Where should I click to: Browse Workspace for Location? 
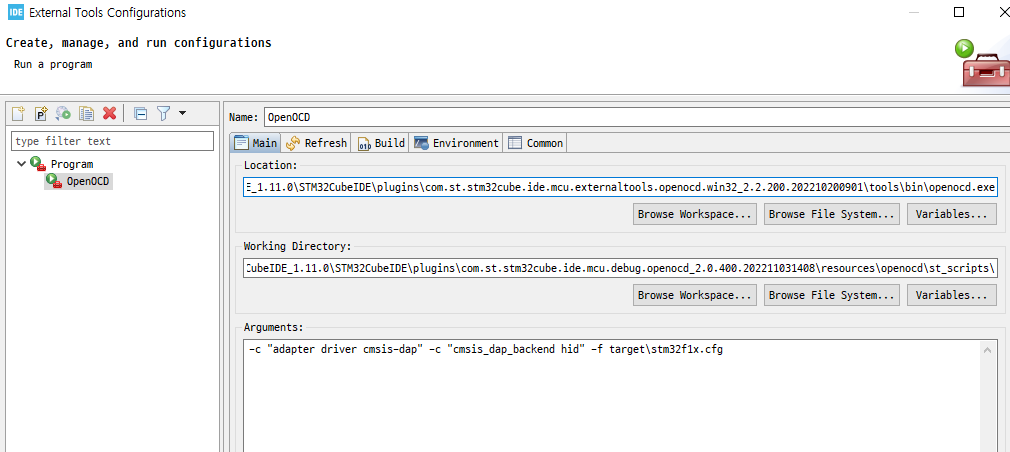695,214
